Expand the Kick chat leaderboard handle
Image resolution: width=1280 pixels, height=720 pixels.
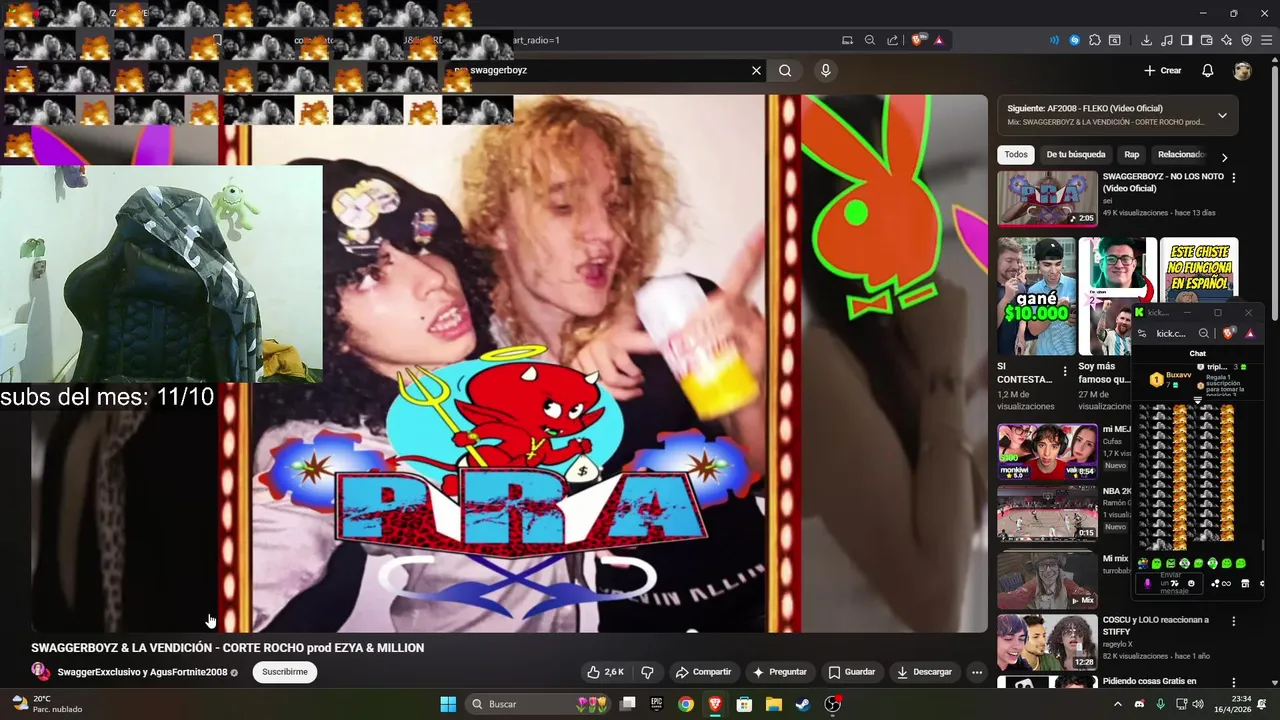point(1198,400)
